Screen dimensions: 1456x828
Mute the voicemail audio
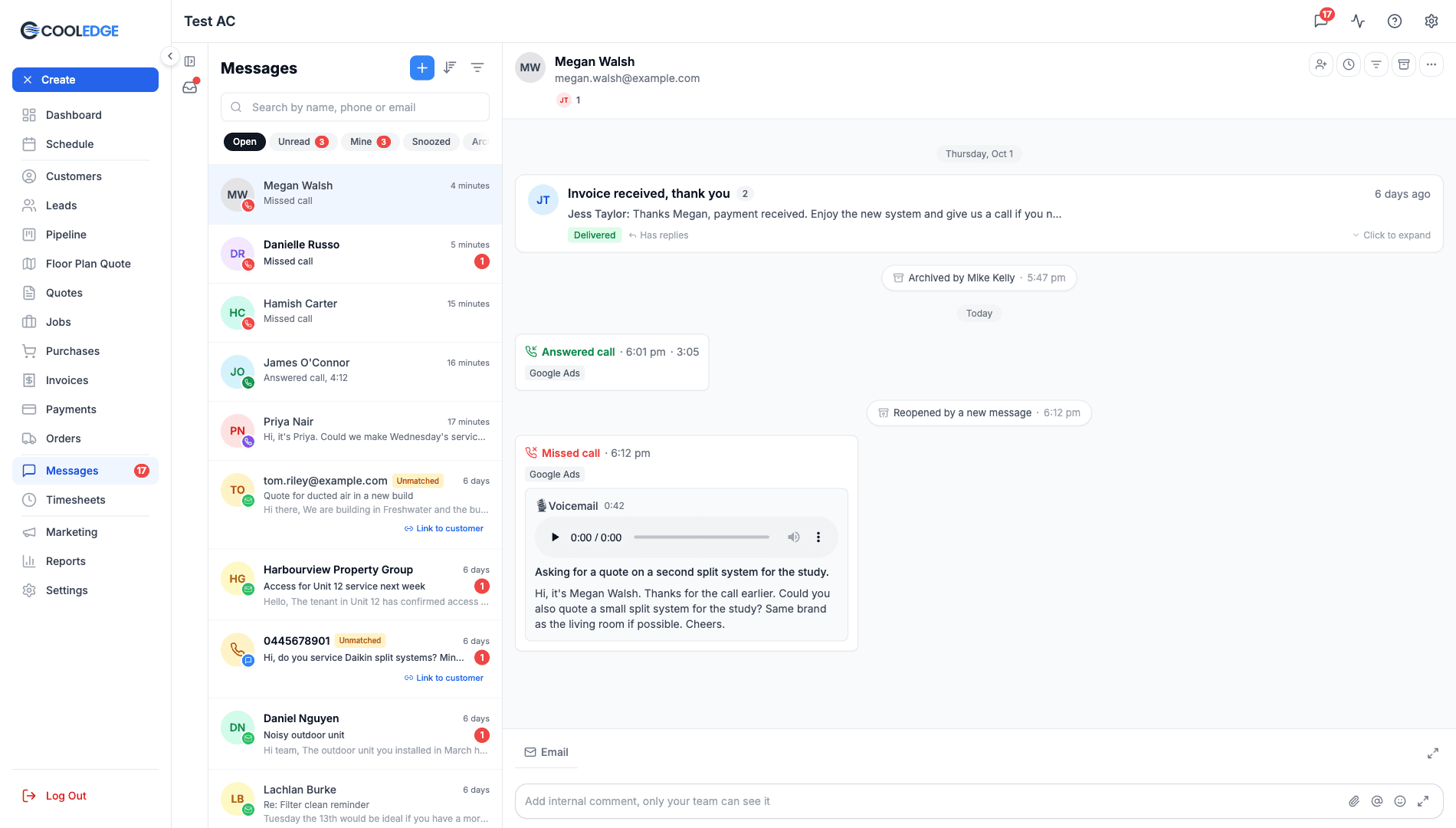click(x=794, y=537)
